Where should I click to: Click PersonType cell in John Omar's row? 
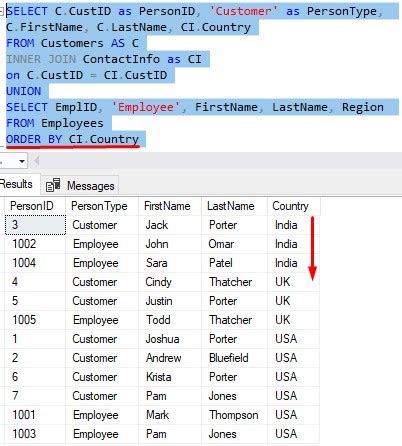click(x=102, y=244)
